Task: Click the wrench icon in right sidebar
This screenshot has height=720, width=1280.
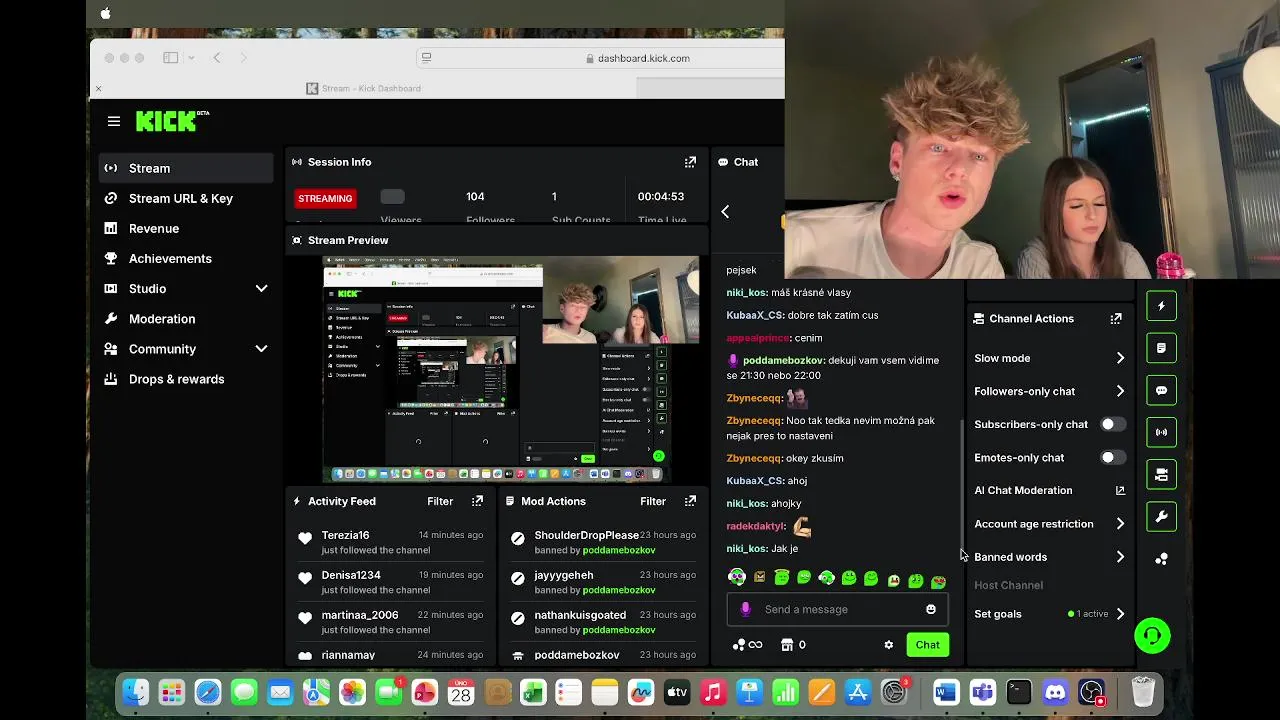Action: click(1161, 517)
